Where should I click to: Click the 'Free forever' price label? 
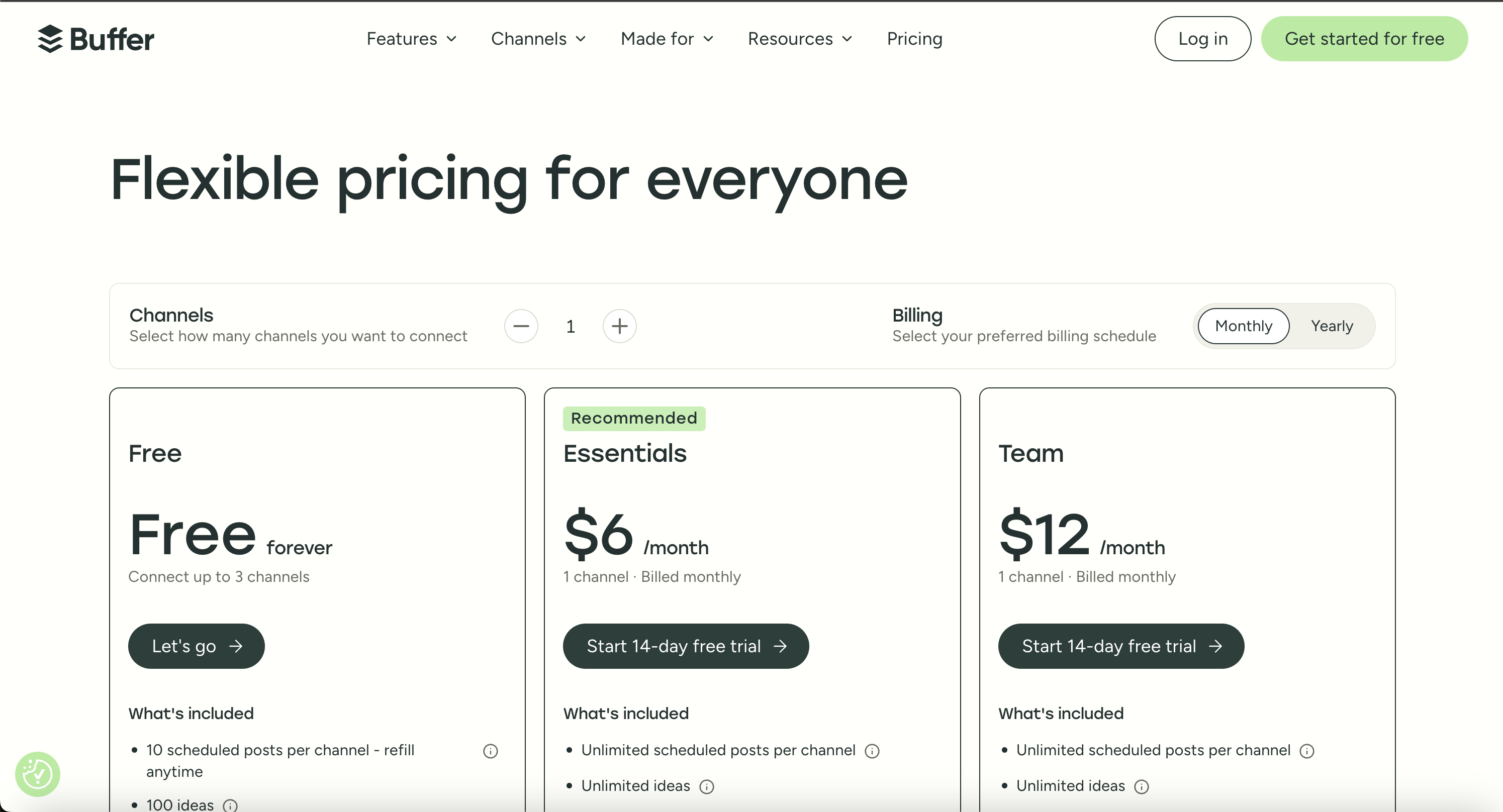point(230,534)
